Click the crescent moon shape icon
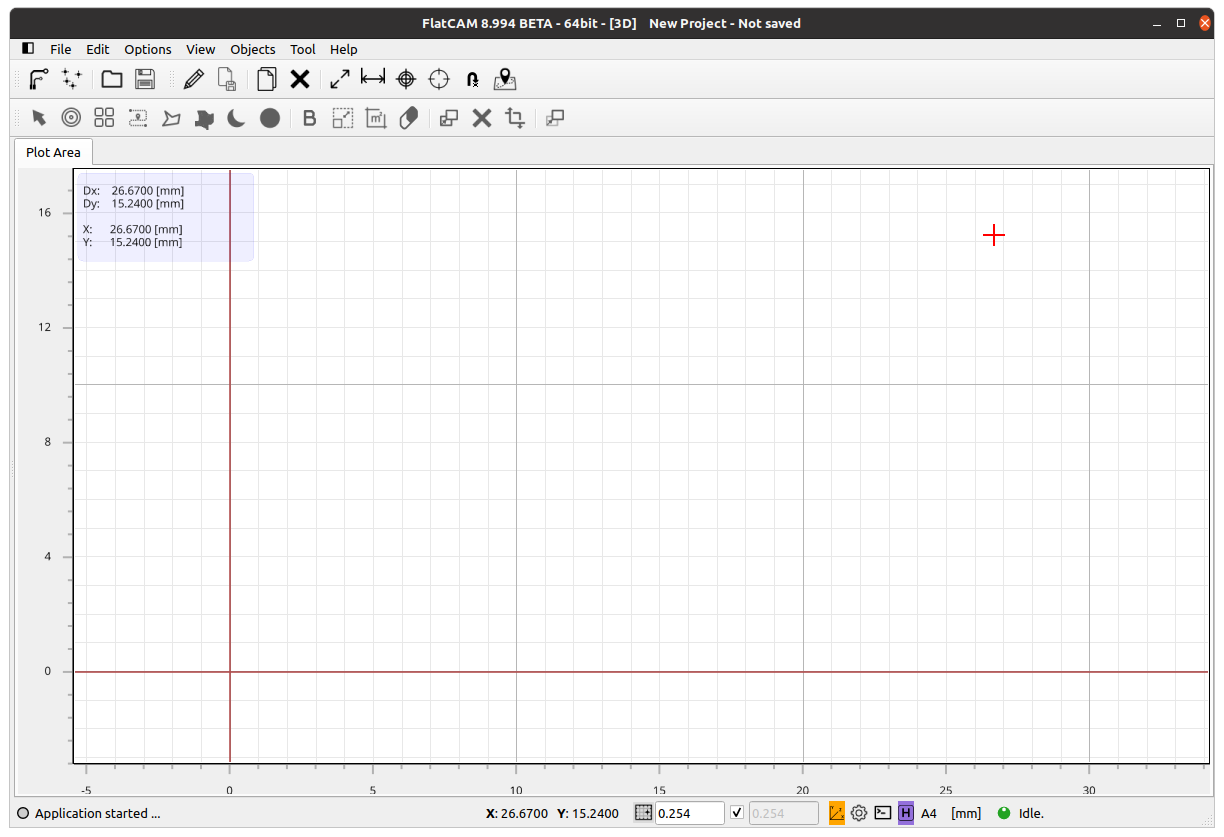This screenshot has width=1224, height=837. click(x=236, y=118)
